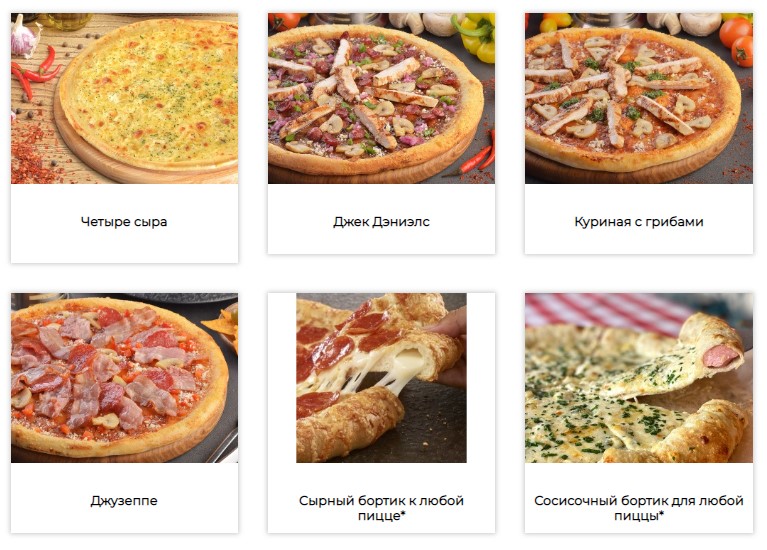The width and height of the screenshot is (767, 550).
Task: Select the Куриная с грибами title
Action: click(639, 222)
